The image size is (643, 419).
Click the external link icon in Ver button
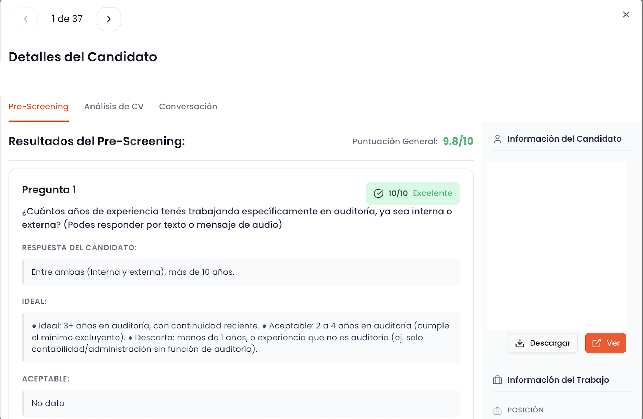coord(597,343)
